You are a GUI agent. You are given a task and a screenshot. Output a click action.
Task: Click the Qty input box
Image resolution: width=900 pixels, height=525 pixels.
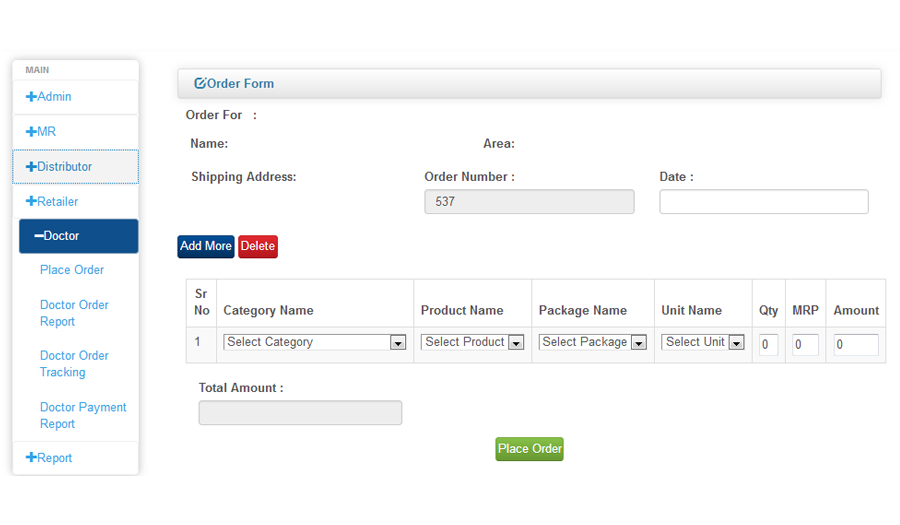[x=768, y=345]
